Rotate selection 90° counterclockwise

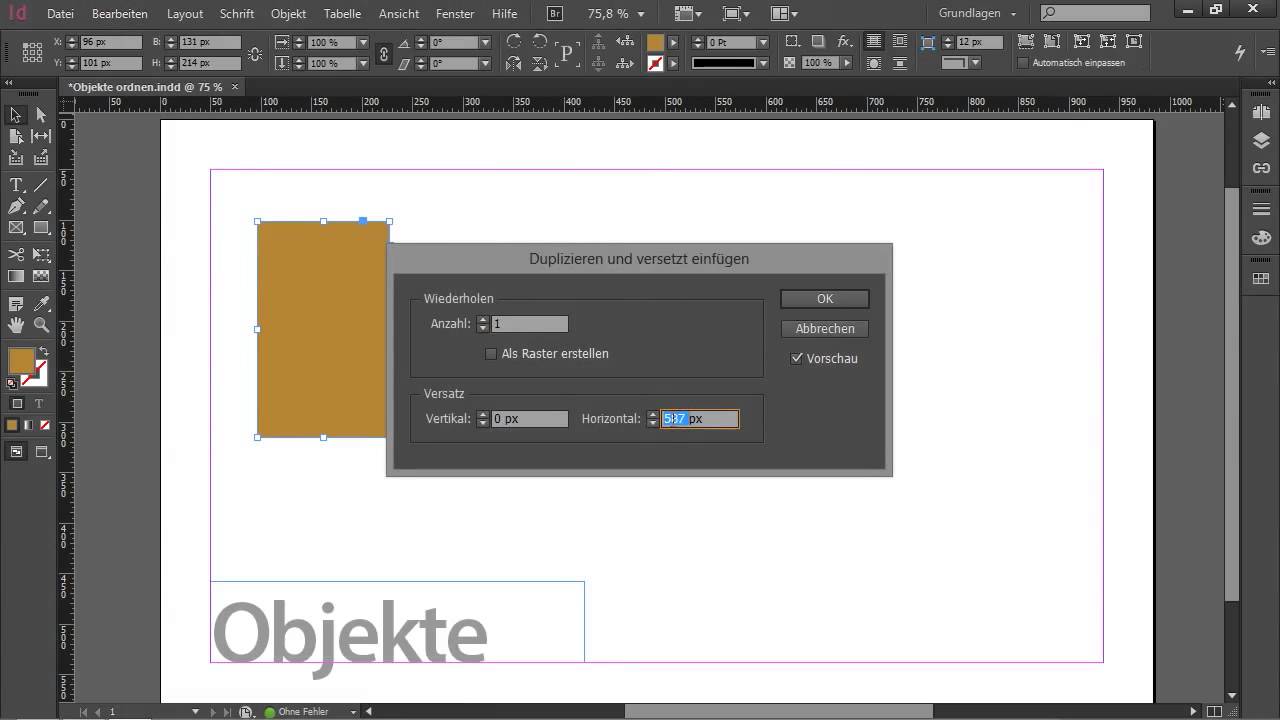(x=540, y=42)
